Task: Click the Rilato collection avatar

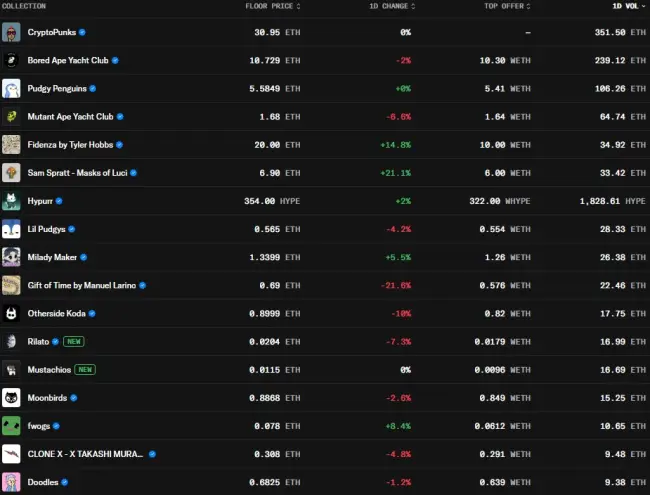Action: (11, 342)
